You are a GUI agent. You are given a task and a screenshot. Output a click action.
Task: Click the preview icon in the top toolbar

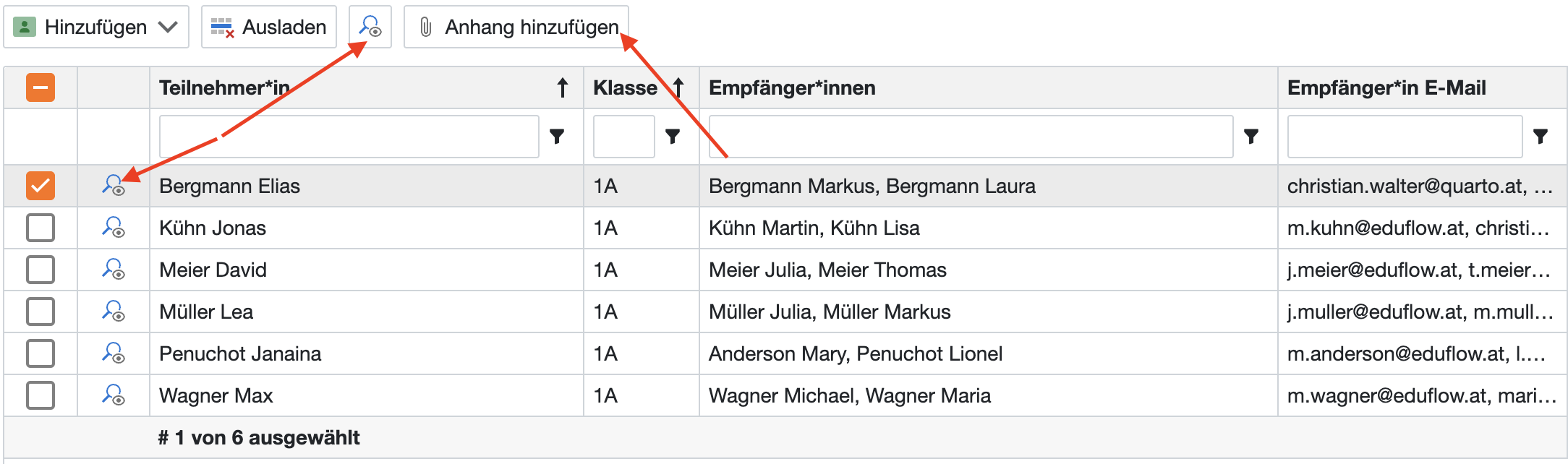click(x=370, y=27)
